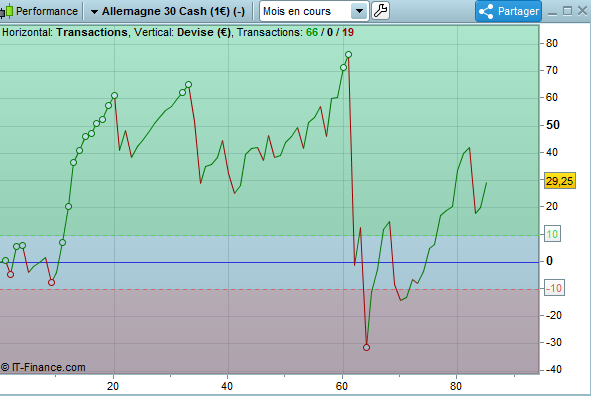This screenshot has height=396, width=591.
Task: Click the losing transactions count 19
Action: pos(348,32)
